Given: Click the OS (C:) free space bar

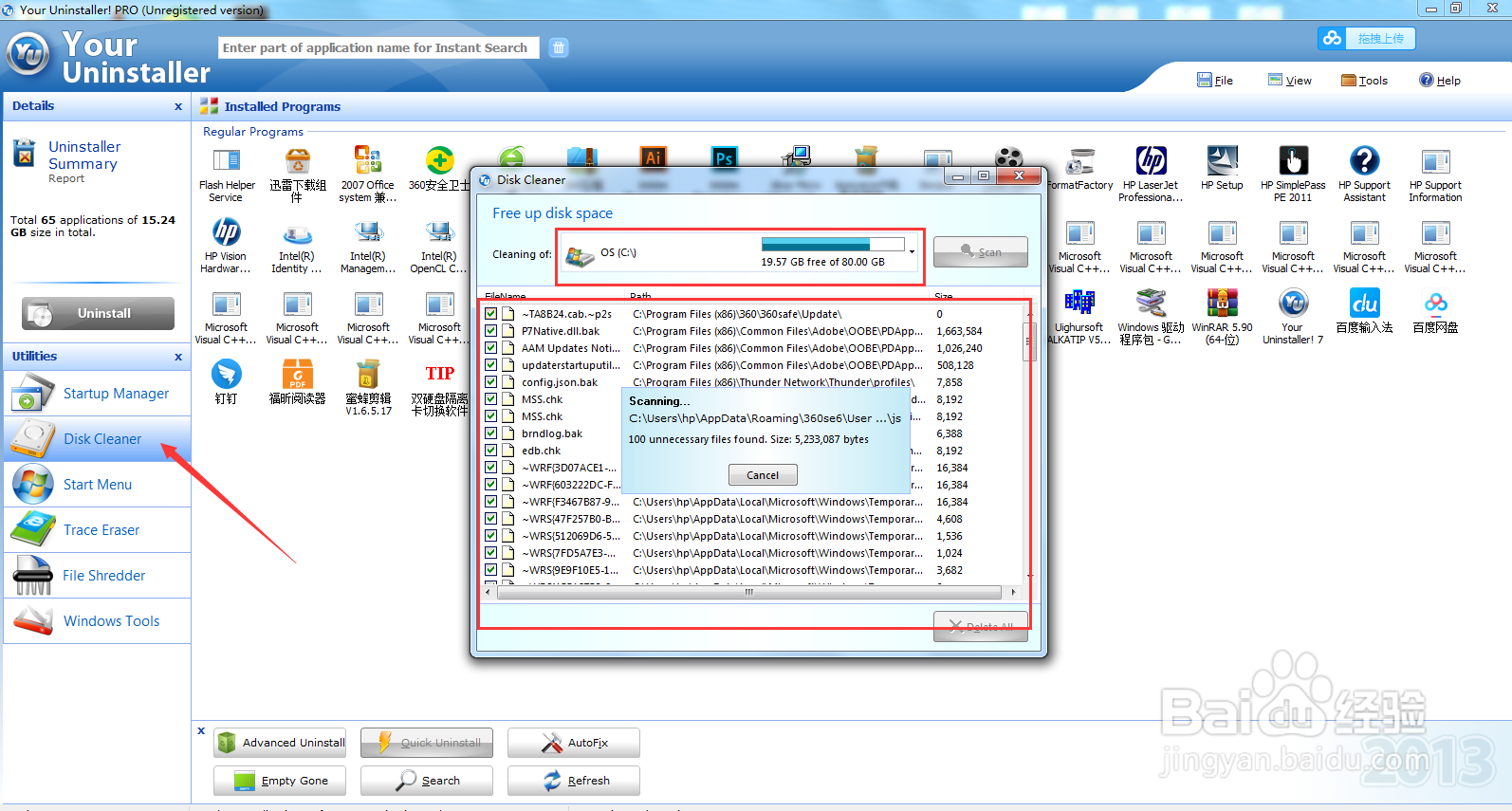Looking at the screenshot, I should point(833,245).
